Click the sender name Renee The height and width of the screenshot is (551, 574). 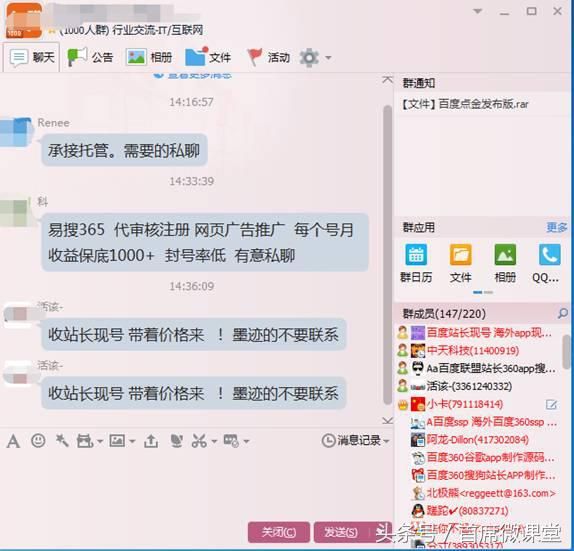(53, 123)
